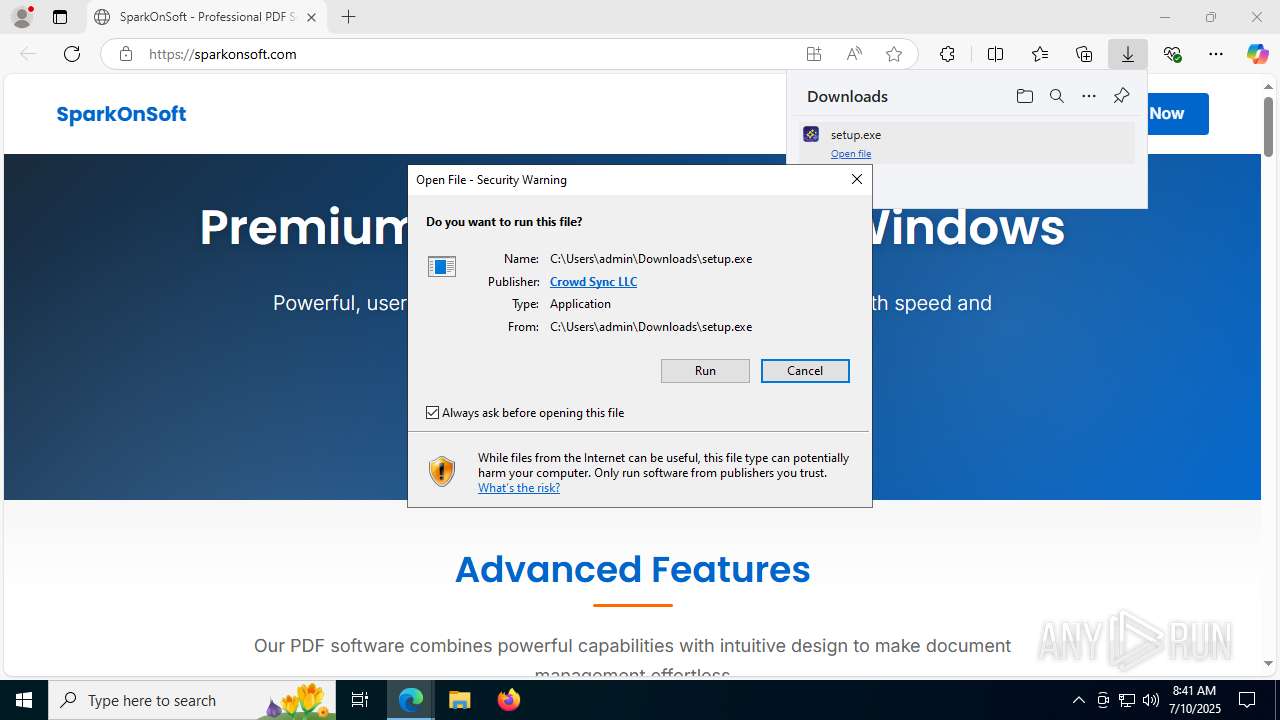Close the SparkOnSoft browser tab

[311, 17]
